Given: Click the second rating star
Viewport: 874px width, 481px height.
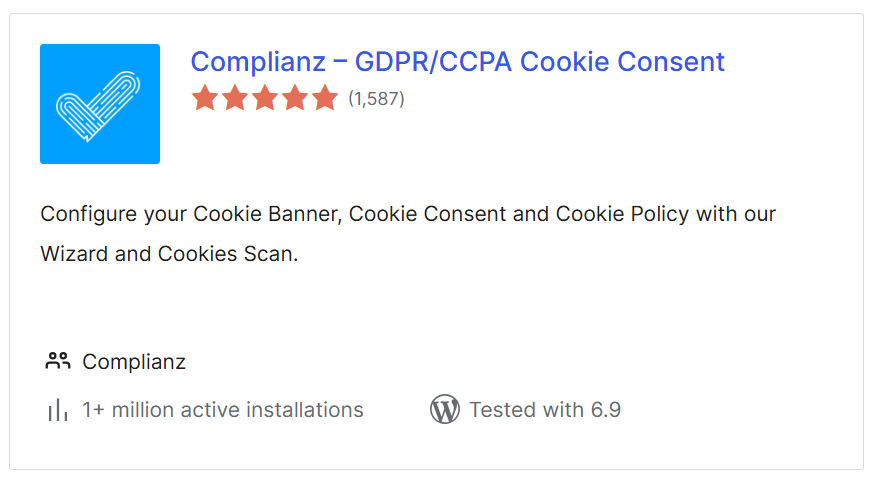Looking at the screenshot, I should coord(235,98).
